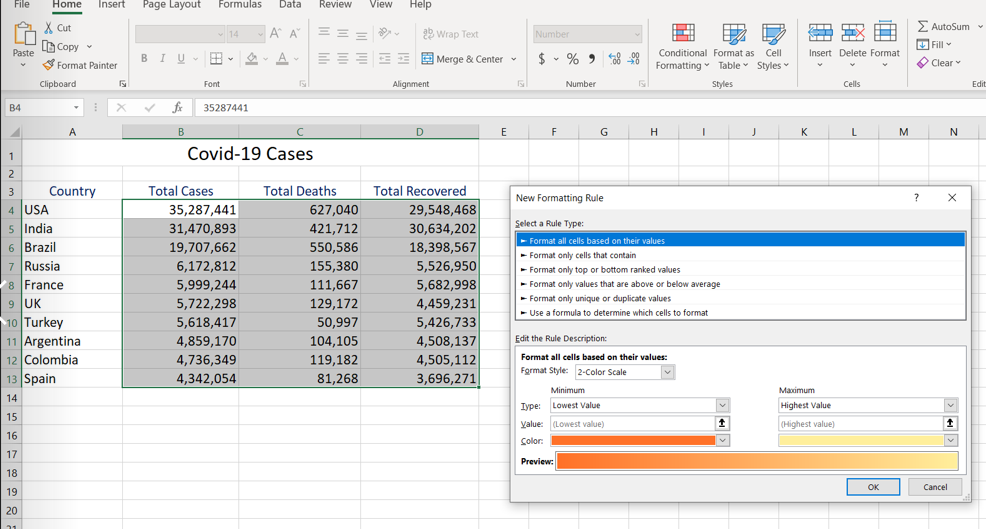Cancel the New Formatting Rule dialog
Screen dimensions: 986x529
point(934,487)
